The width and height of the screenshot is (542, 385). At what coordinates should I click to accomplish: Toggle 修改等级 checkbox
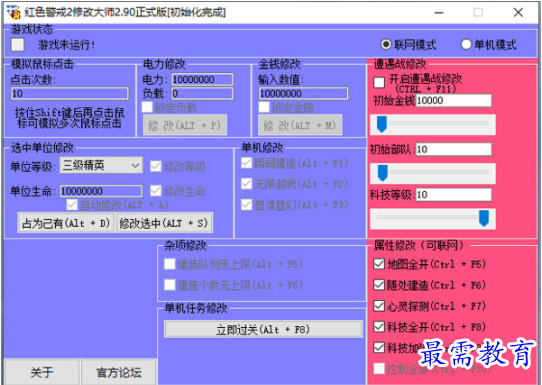pos(156,166)
